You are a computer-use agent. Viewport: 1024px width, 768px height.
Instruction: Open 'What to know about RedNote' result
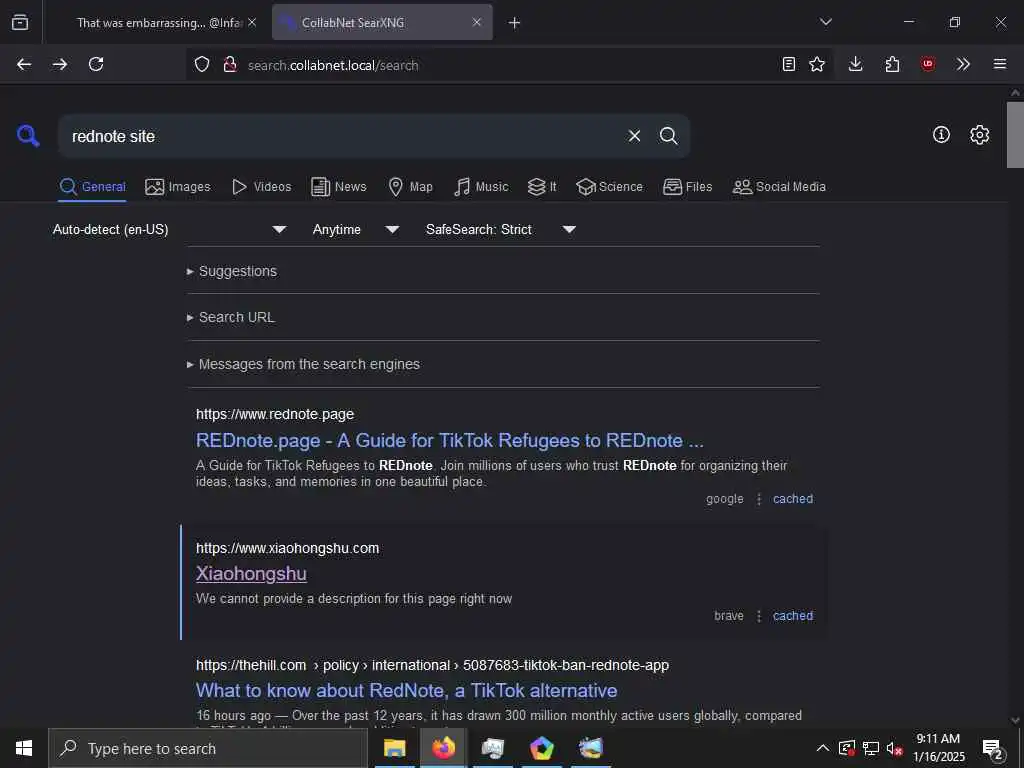coord(406,691)
